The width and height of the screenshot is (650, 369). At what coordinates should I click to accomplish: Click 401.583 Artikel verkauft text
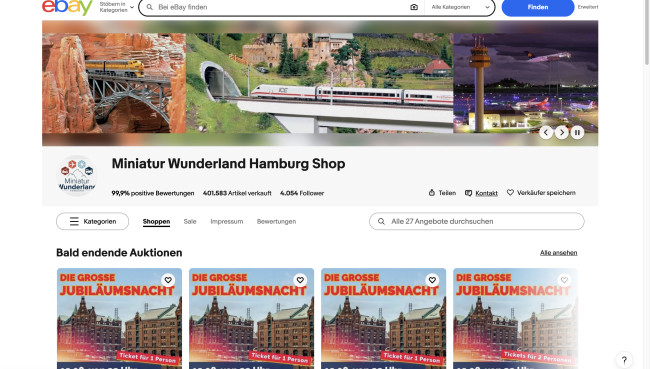237,193
